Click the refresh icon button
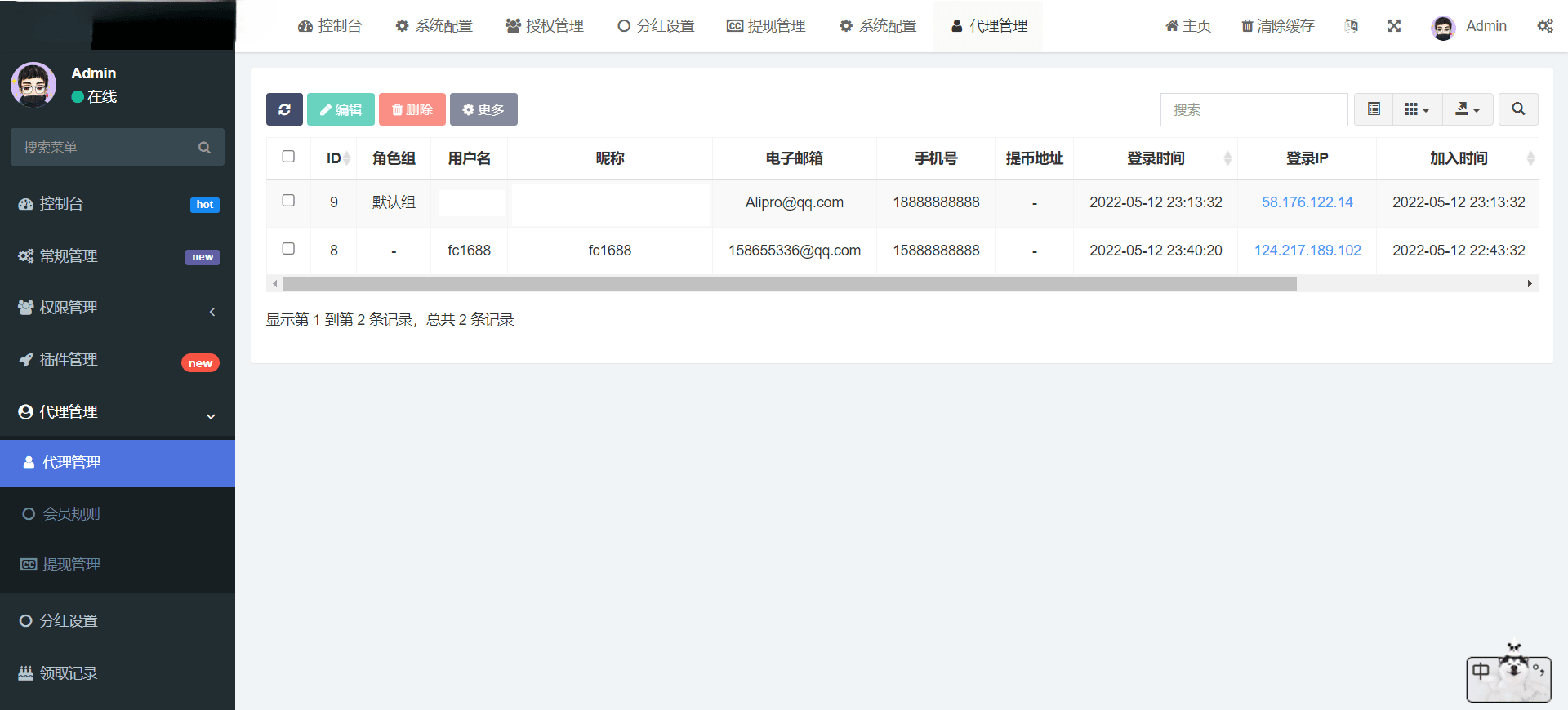Image resolution: width=1568 pixels, height=710 pixels. [x=284, y=109]
